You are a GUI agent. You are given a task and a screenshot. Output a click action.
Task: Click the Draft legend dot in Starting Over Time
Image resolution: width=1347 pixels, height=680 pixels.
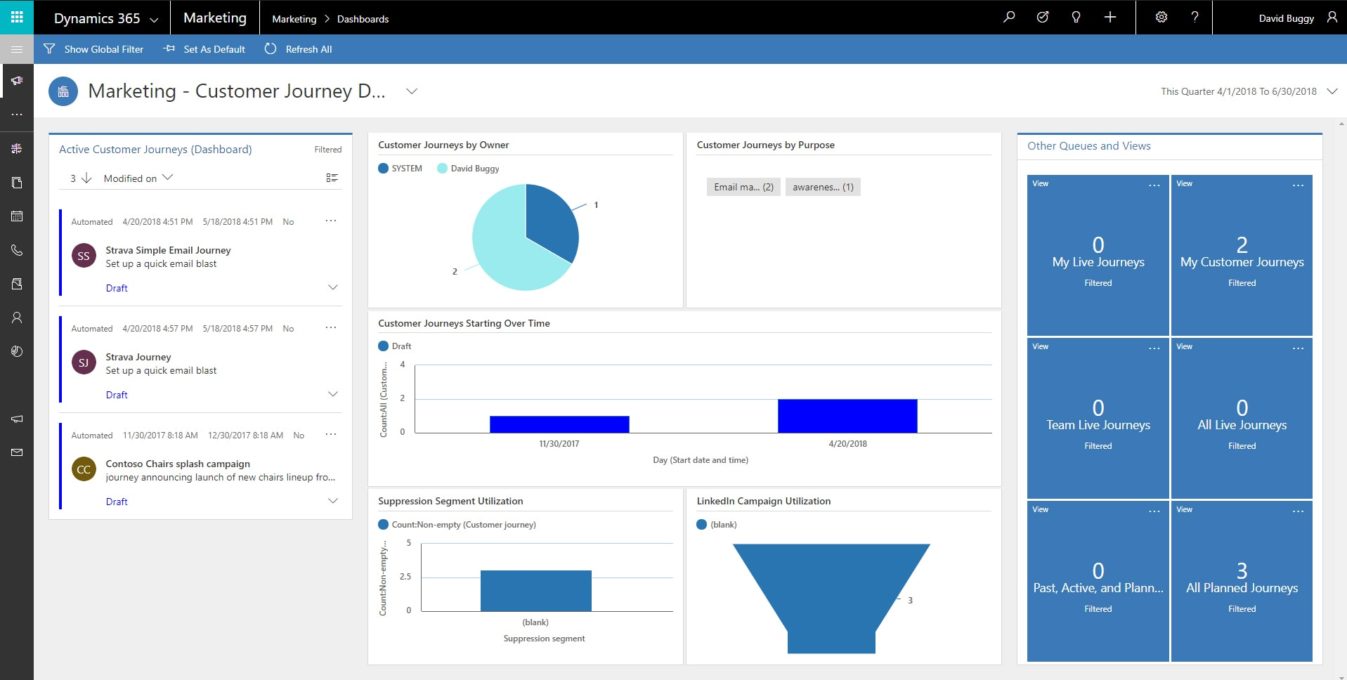tap(383, 346)
